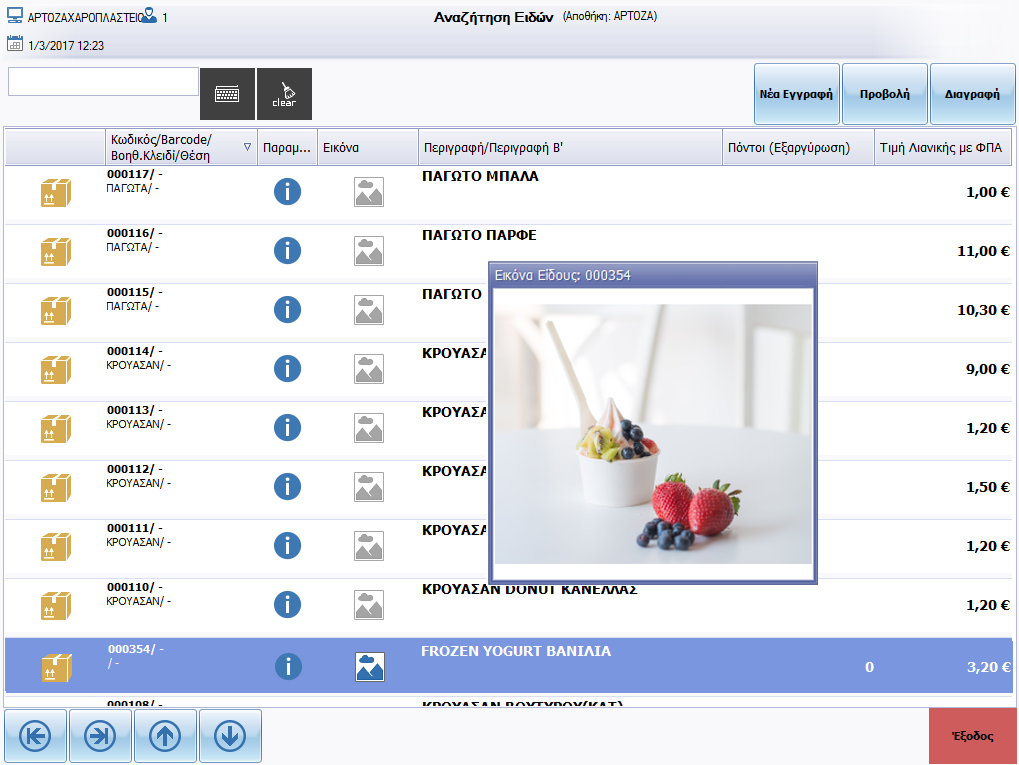Click Τιμή Λιανικής με ΦΠΑ column header
Viewport: 1019px width, 765px height.
944,148
